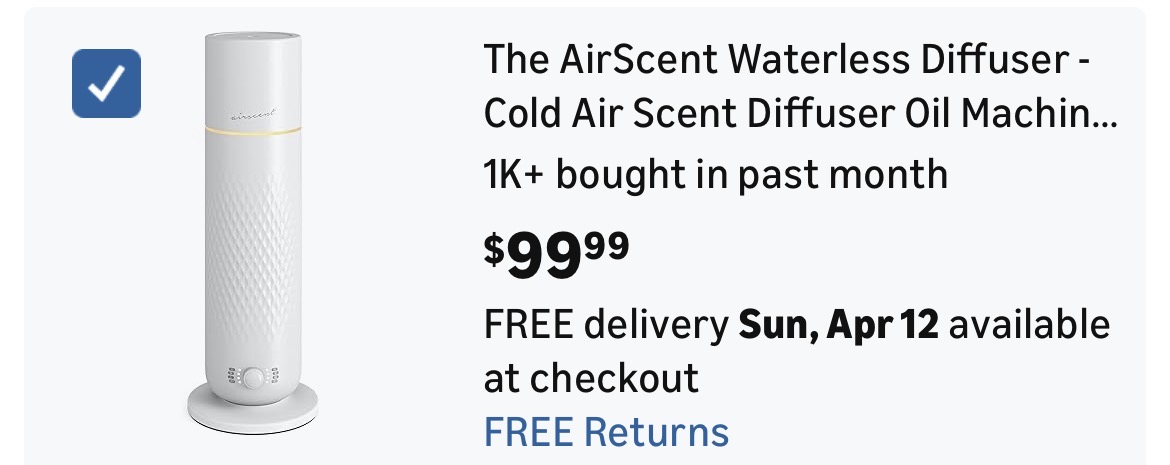The height and width of the screenshot is (465, 1170).
Task: Click the glowing yellow ring on the diffuser
Action: [x=253, y=132]
